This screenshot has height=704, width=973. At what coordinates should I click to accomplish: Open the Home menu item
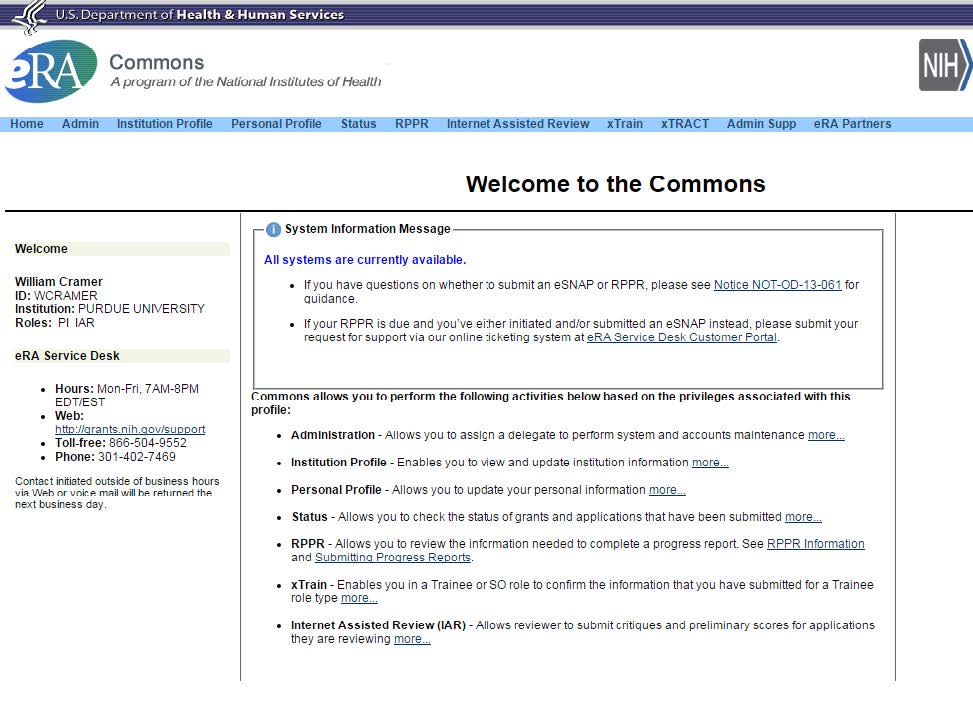pyautogui.click(x=27, y=123)
